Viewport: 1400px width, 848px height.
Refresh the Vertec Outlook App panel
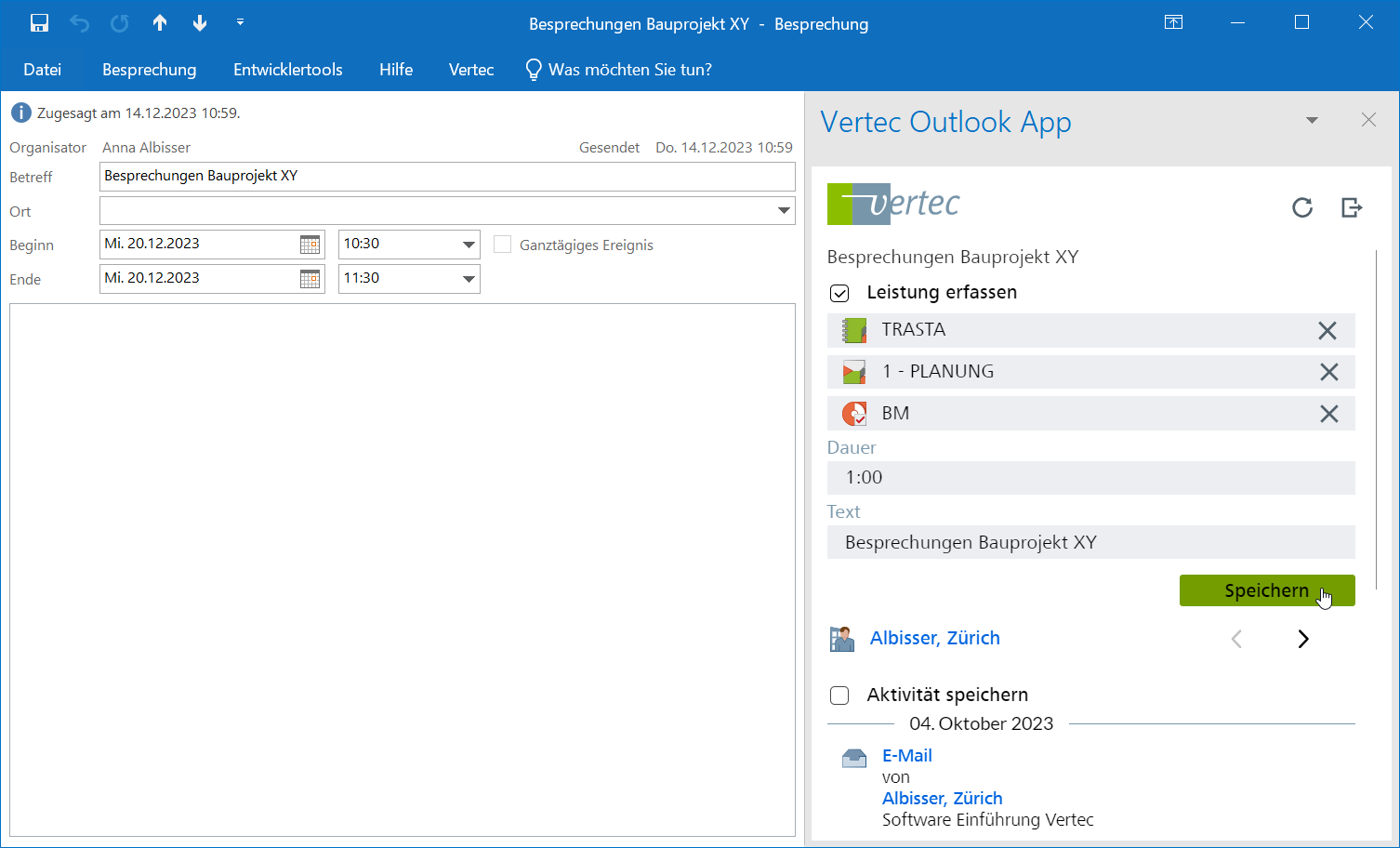pyautogui.click(x=1302, y=207)
